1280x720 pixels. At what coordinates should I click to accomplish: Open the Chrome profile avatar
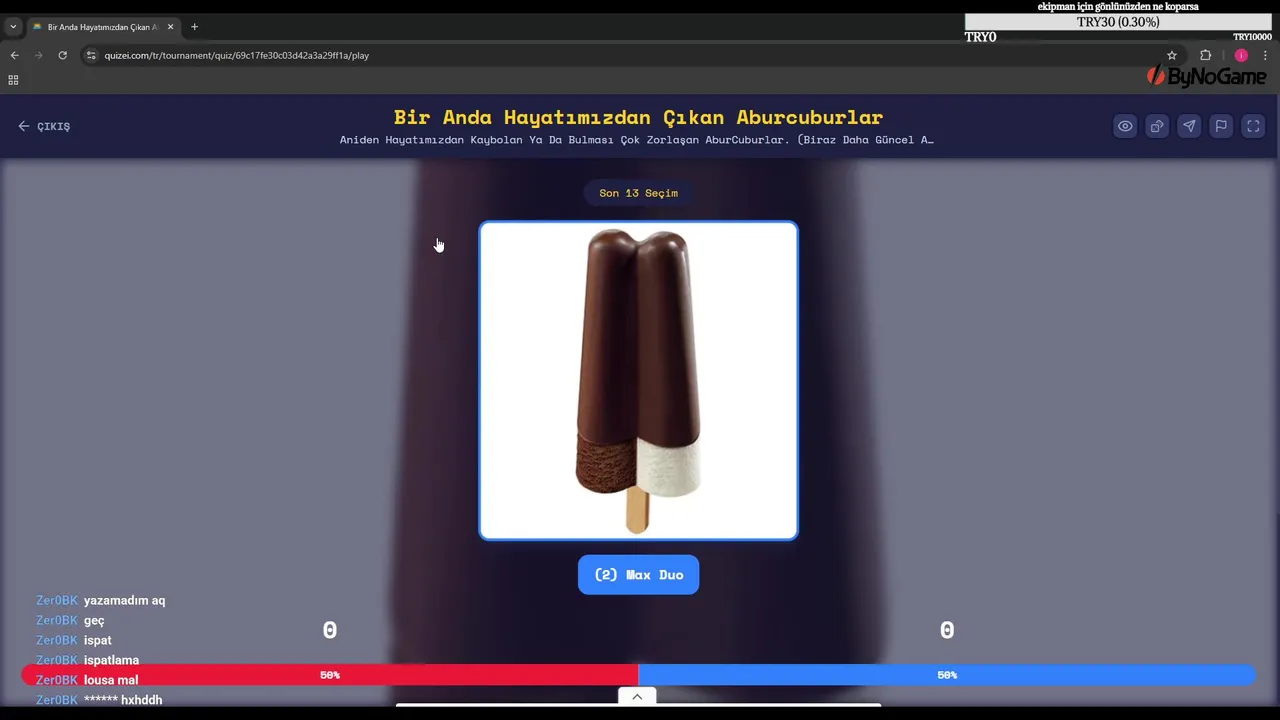point(1241,55)
